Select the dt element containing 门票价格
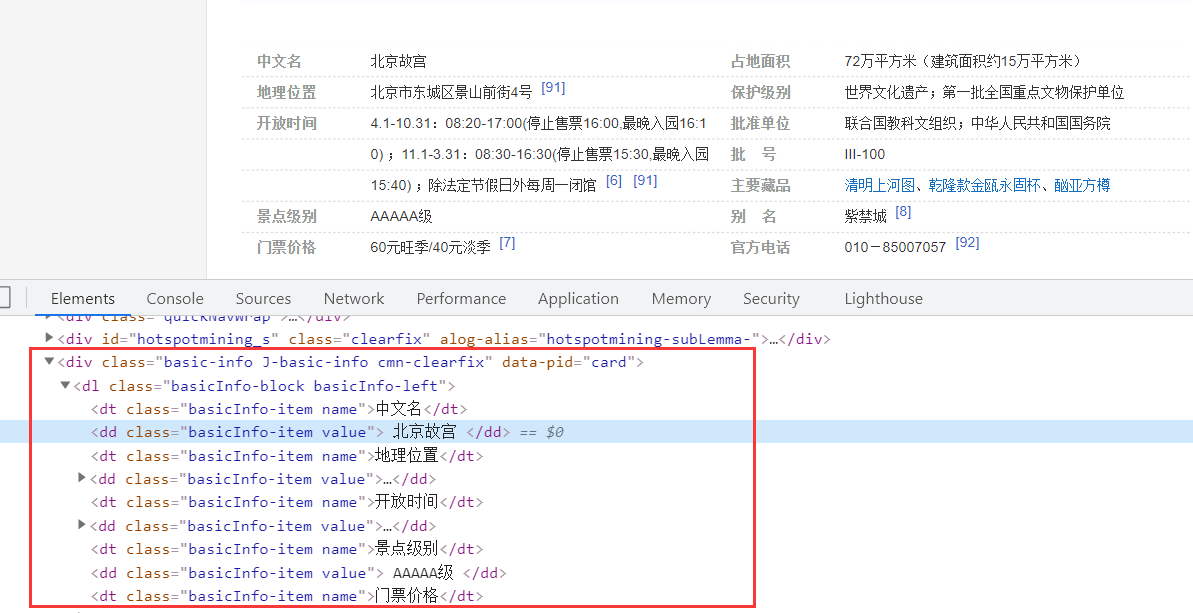Image resolution: width=1193 pixels, height=613 pixels. pos(288,596)
